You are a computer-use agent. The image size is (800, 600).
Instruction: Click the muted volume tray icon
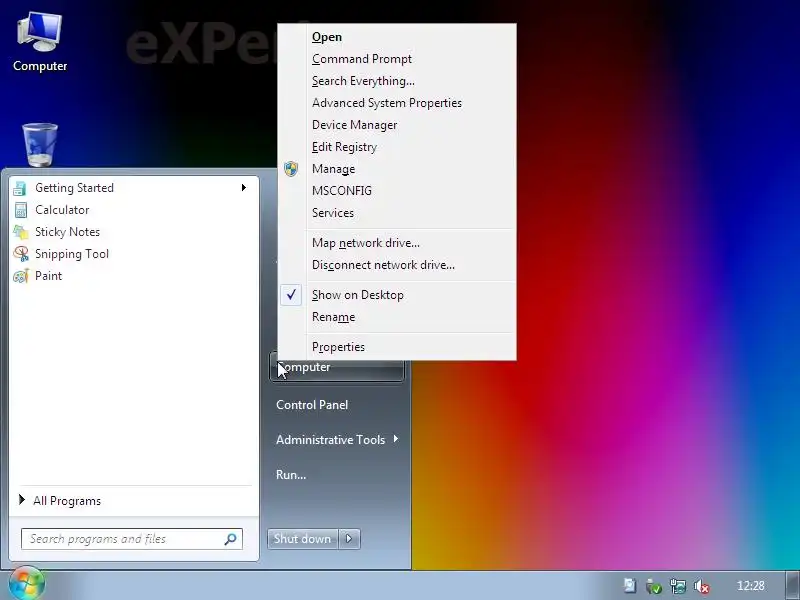[x=702, y=586]
